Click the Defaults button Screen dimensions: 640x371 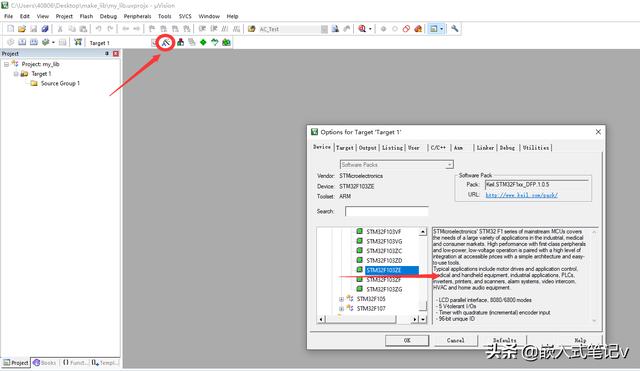[504, 340]
